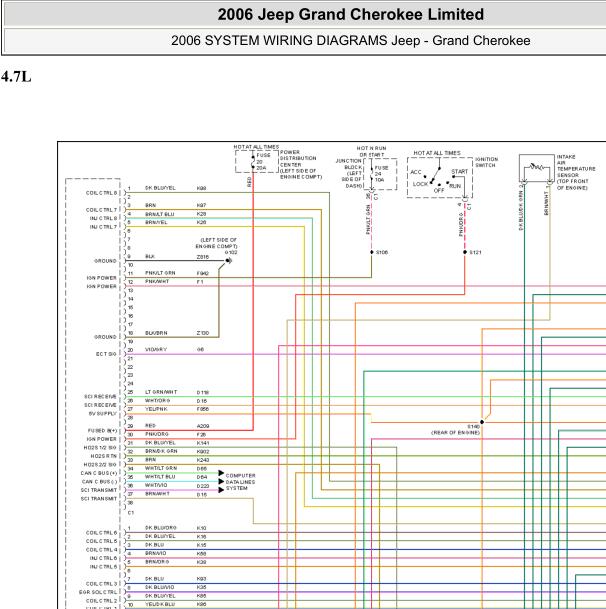Click the S140 splice dot at rear of engine
The image size is (606, 609).
coord(482,422)
